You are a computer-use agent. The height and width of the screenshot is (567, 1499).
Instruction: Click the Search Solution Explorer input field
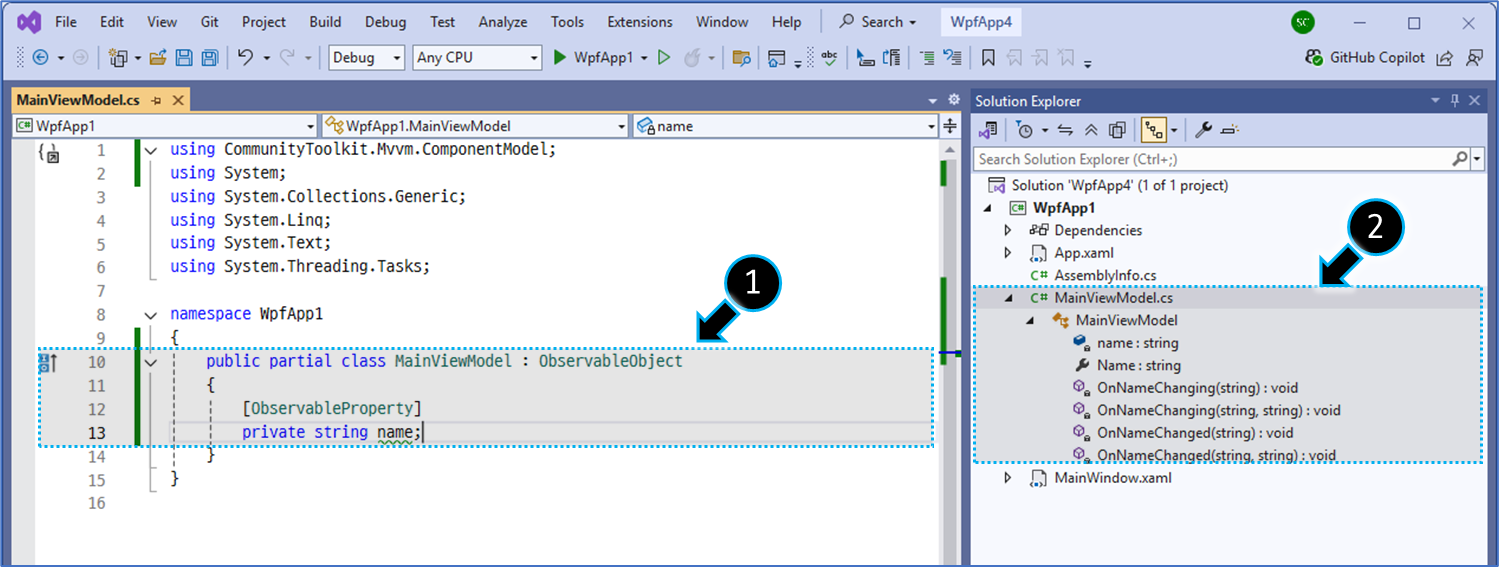point(1212,159)
